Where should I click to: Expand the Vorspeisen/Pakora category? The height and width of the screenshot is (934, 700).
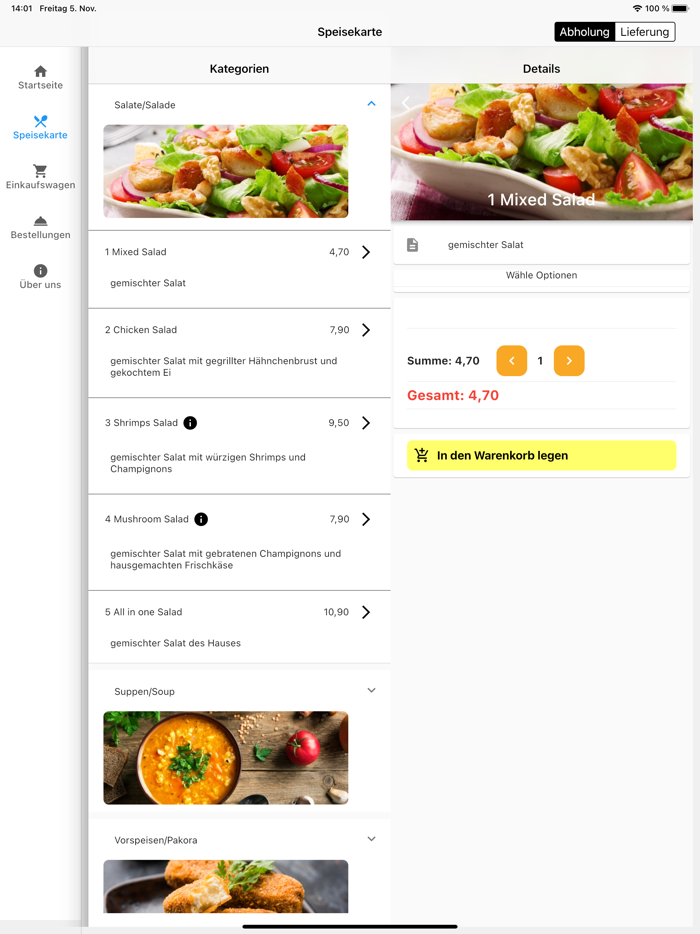pyautogui.click(x=371, y=839)
